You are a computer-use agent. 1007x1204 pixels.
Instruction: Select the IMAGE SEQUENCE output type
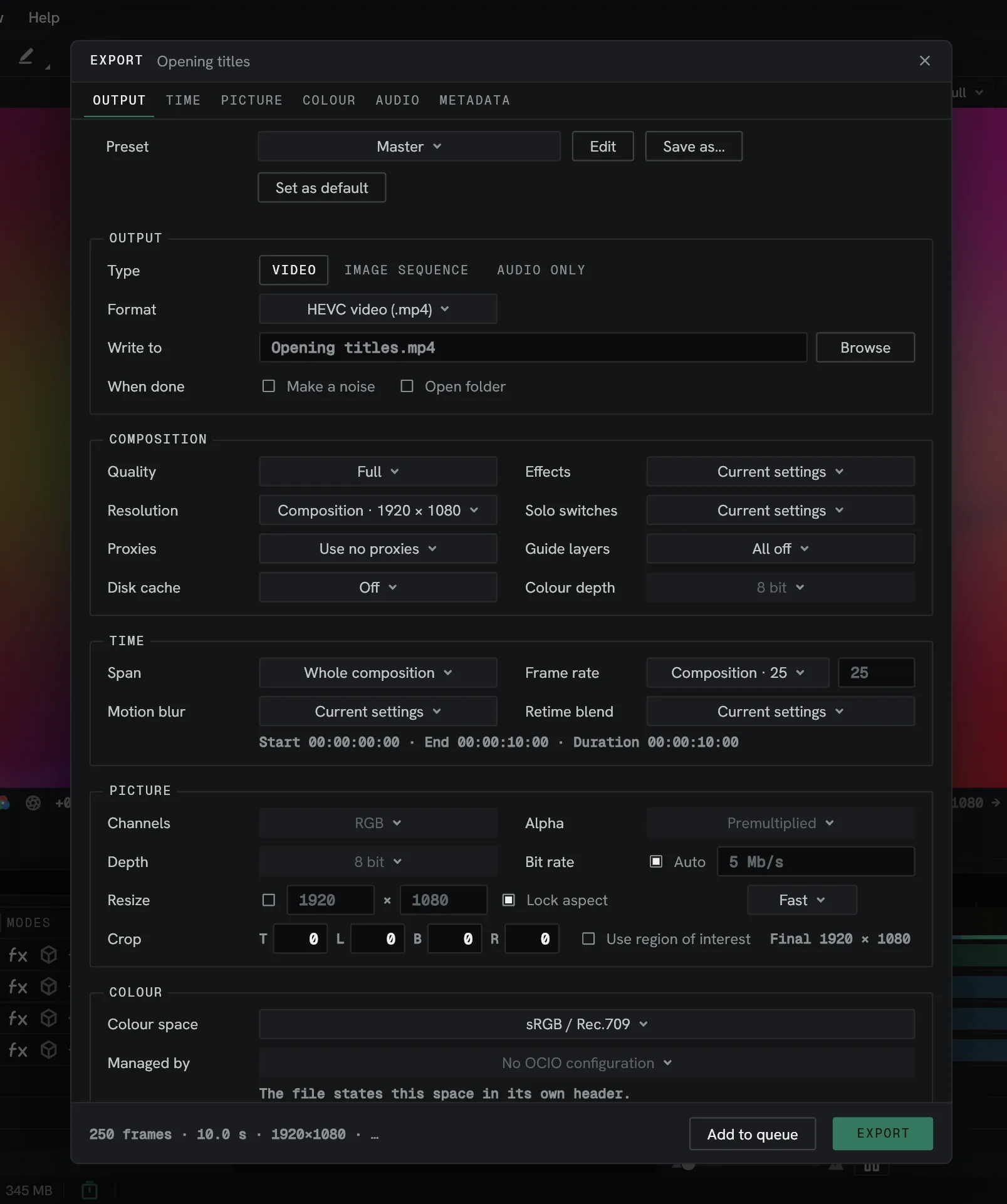coord(407,270)
